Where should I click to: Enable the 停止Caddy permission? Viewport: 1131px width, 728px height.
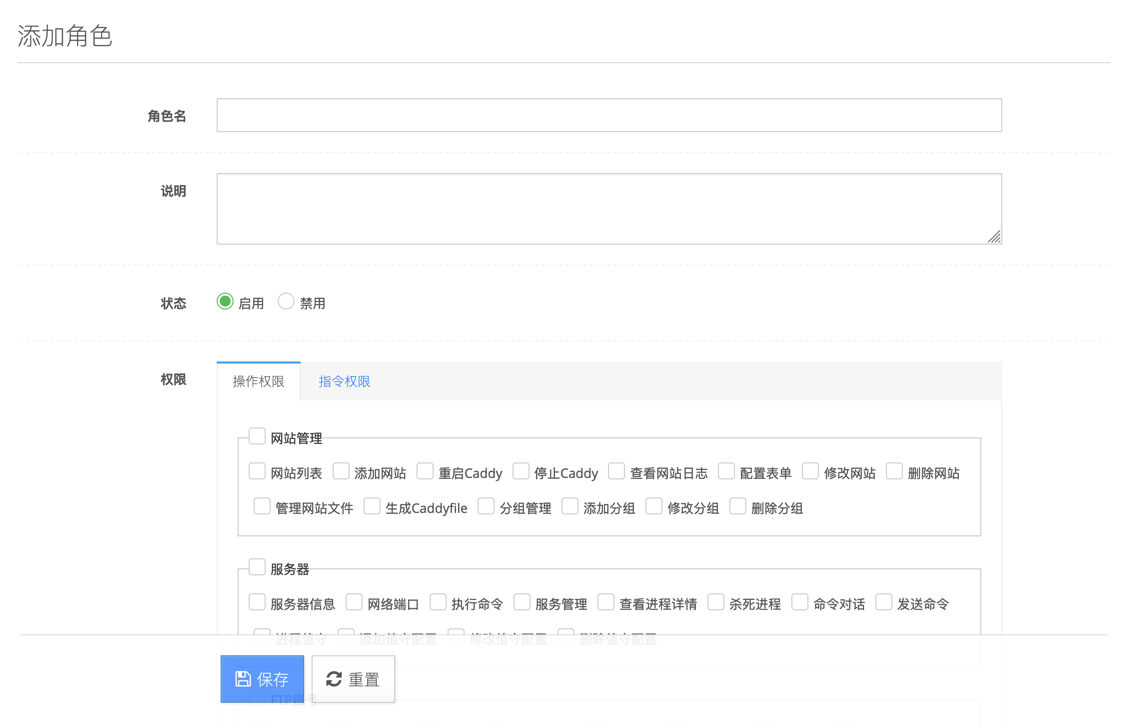click(x=521, y=471)
